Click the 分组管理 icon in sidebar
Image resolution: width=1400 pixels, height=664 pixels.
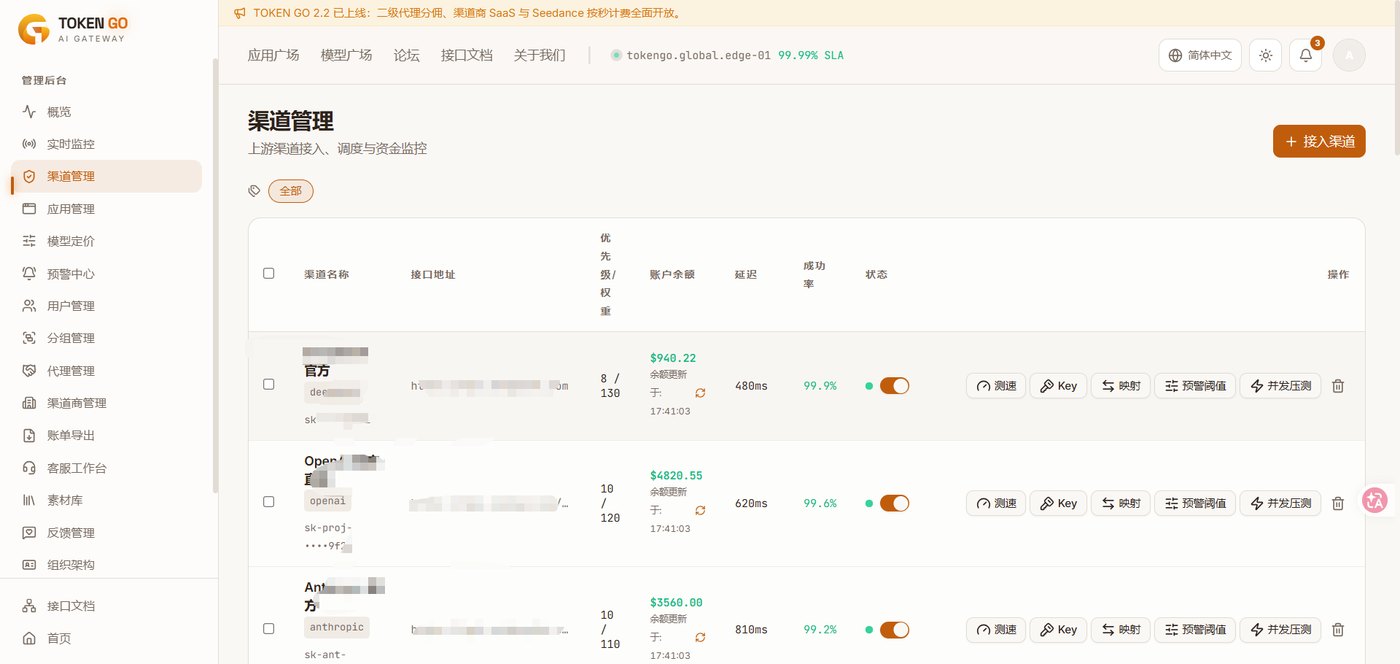(29, 338)
